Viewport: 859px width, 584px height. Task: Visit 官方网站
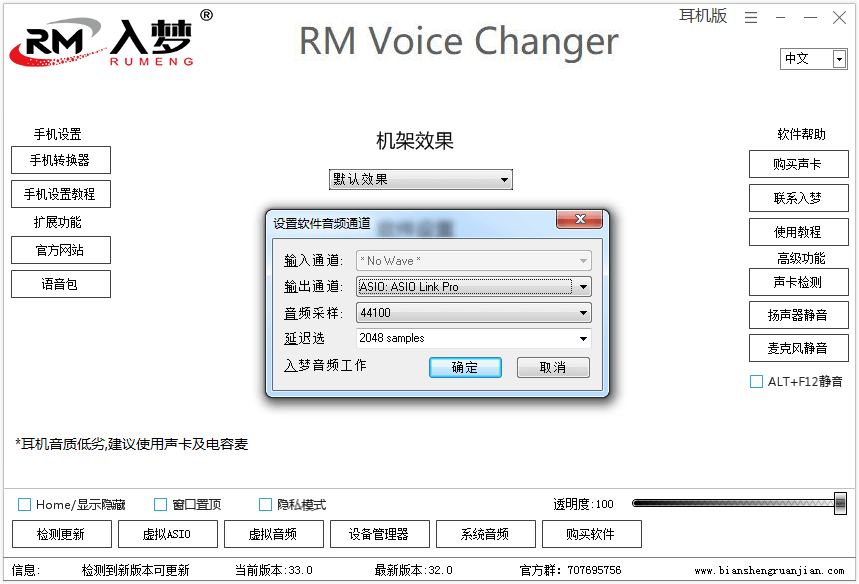click(61, 250)
